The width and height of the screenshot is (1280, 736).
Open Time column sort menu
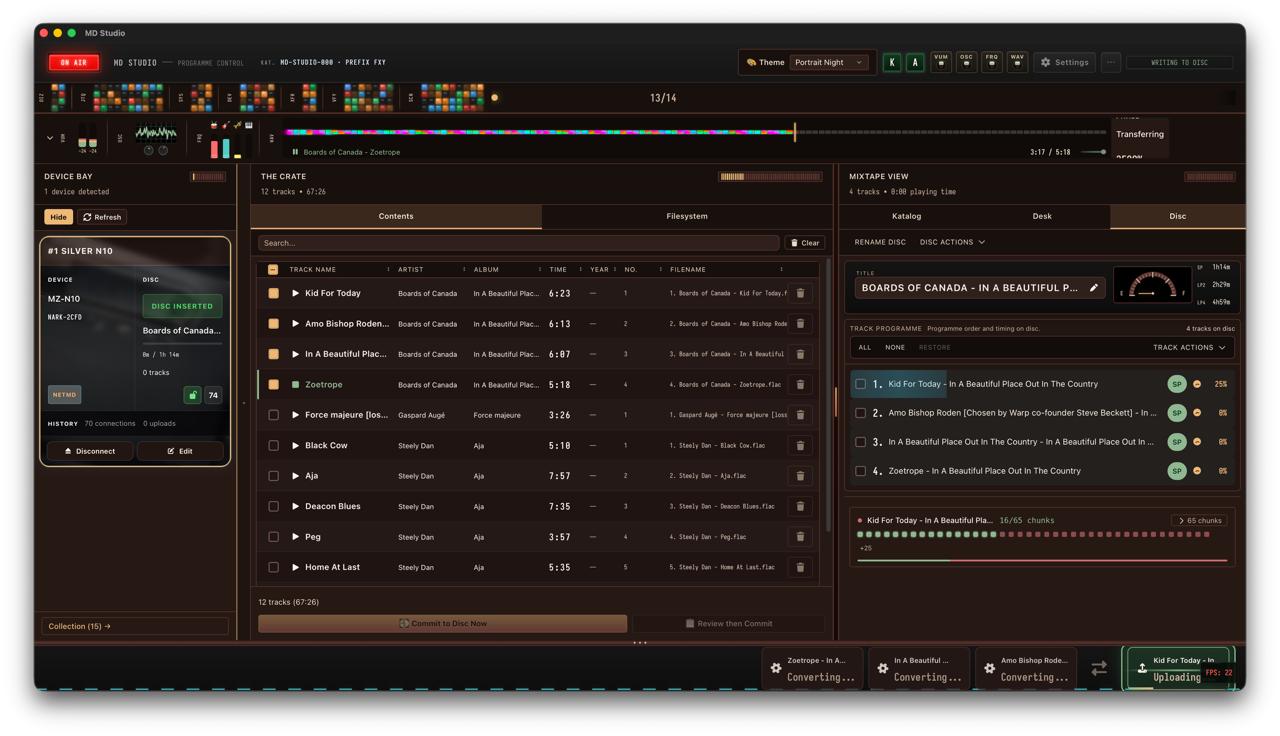point(580,270)
